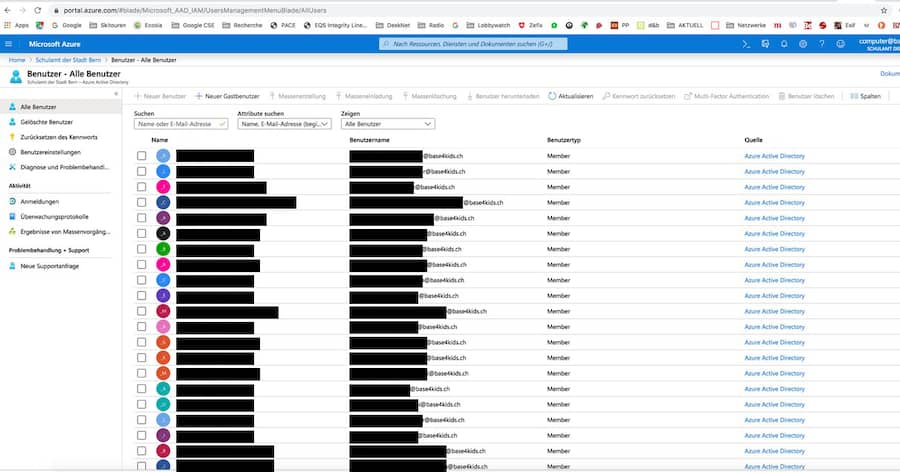The height and width of the screenshot is (472, 900).
Task: Open the notifications bell
Action: point(783,44)
